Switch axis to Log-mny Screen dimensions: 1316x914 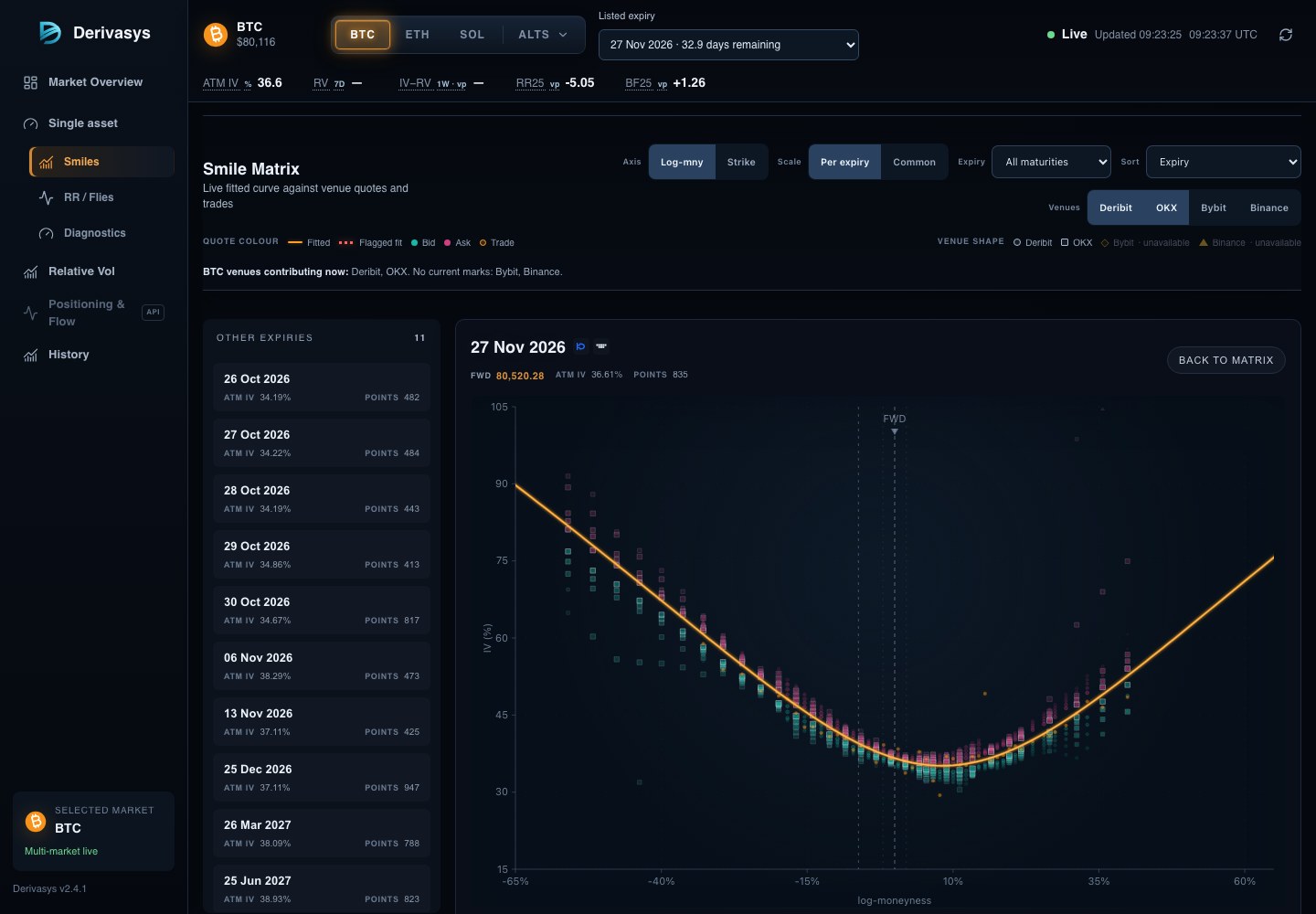(x=682, y=162)
